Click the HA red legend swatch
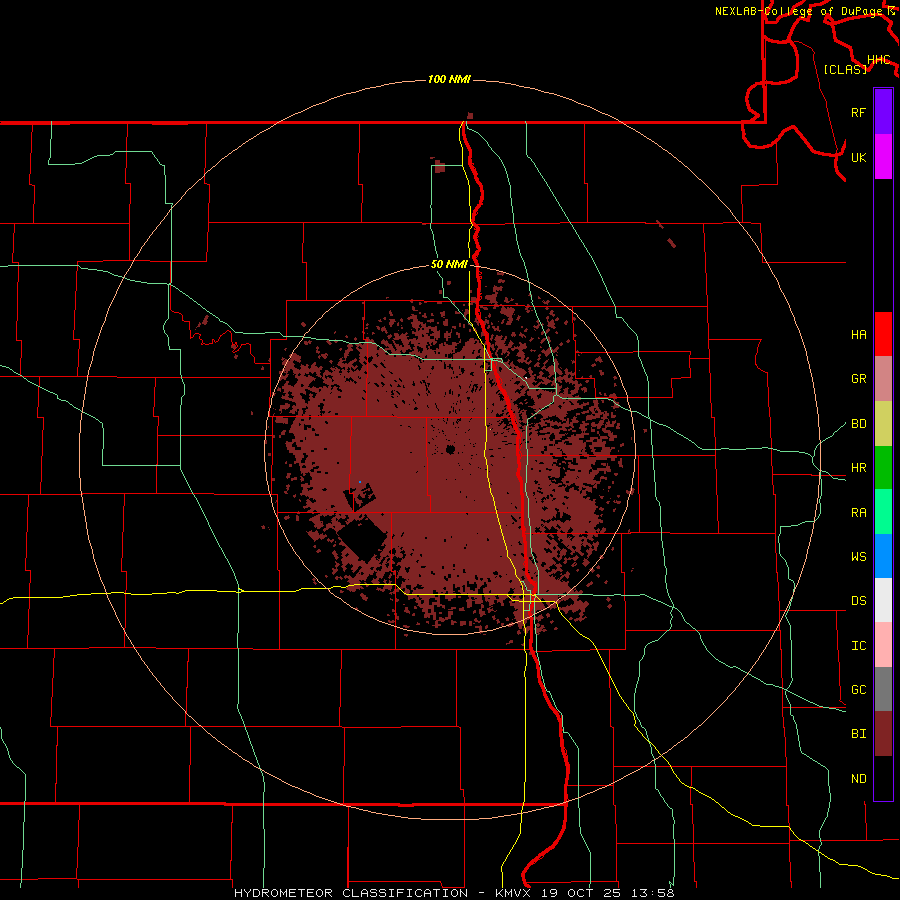 pyautogui.click(x=883, y=334)
